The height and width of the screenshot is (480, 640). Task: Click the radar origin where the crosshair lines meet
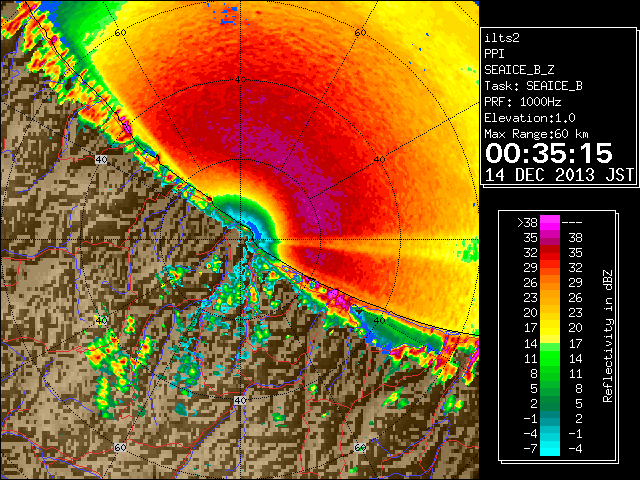(x=240, y=240)
